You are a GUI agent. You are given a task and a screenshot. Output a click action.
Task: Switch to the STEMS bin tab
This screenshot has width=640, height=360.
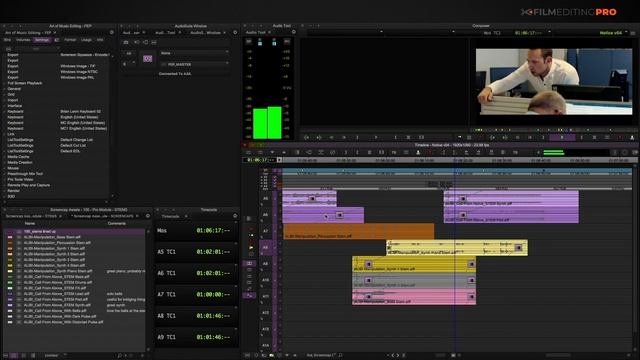pos(31,216)
